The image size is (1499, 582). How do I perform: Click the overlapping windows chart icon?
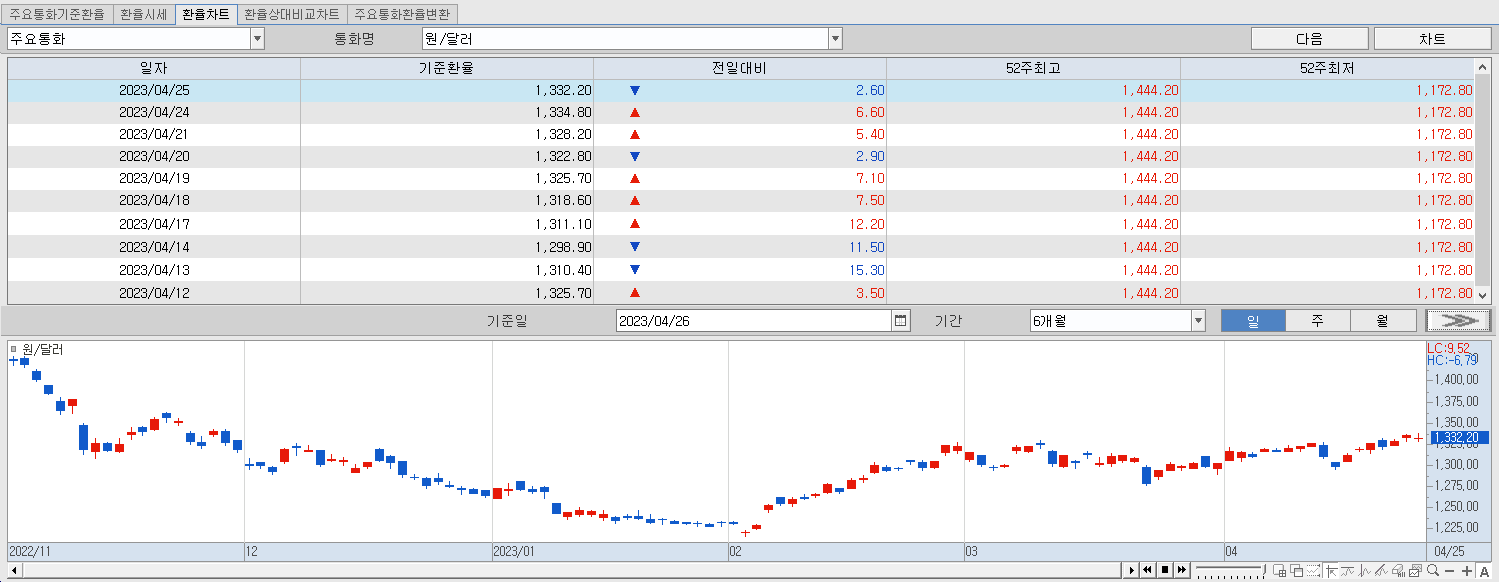[x=1297, y=570]
